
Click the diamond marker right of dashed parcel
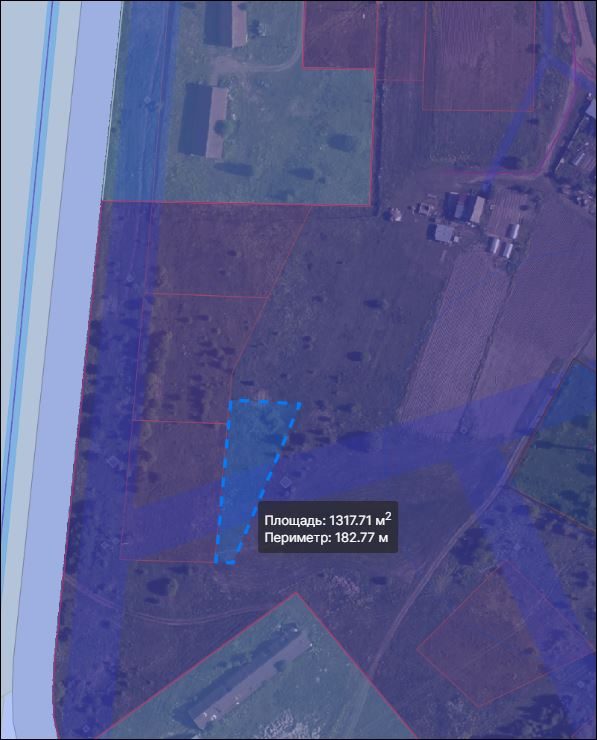pyautogui.click(x=285, y=482)
